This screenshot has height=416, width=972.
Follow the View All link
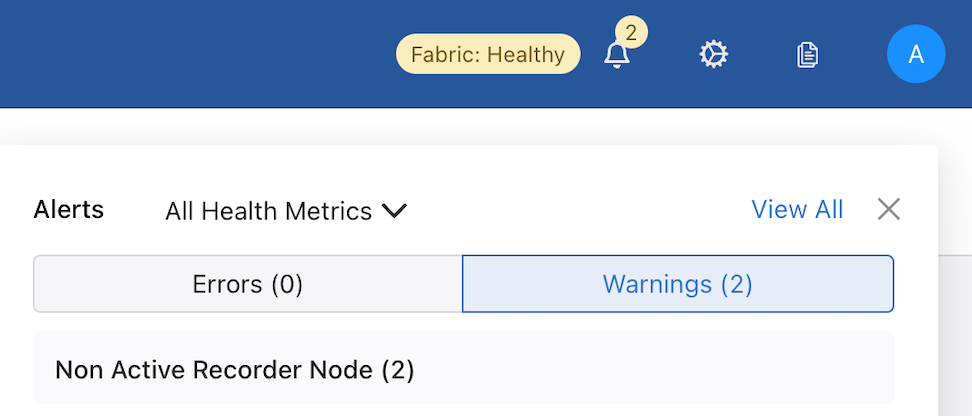pyautogui.click(x=797, y=209)
